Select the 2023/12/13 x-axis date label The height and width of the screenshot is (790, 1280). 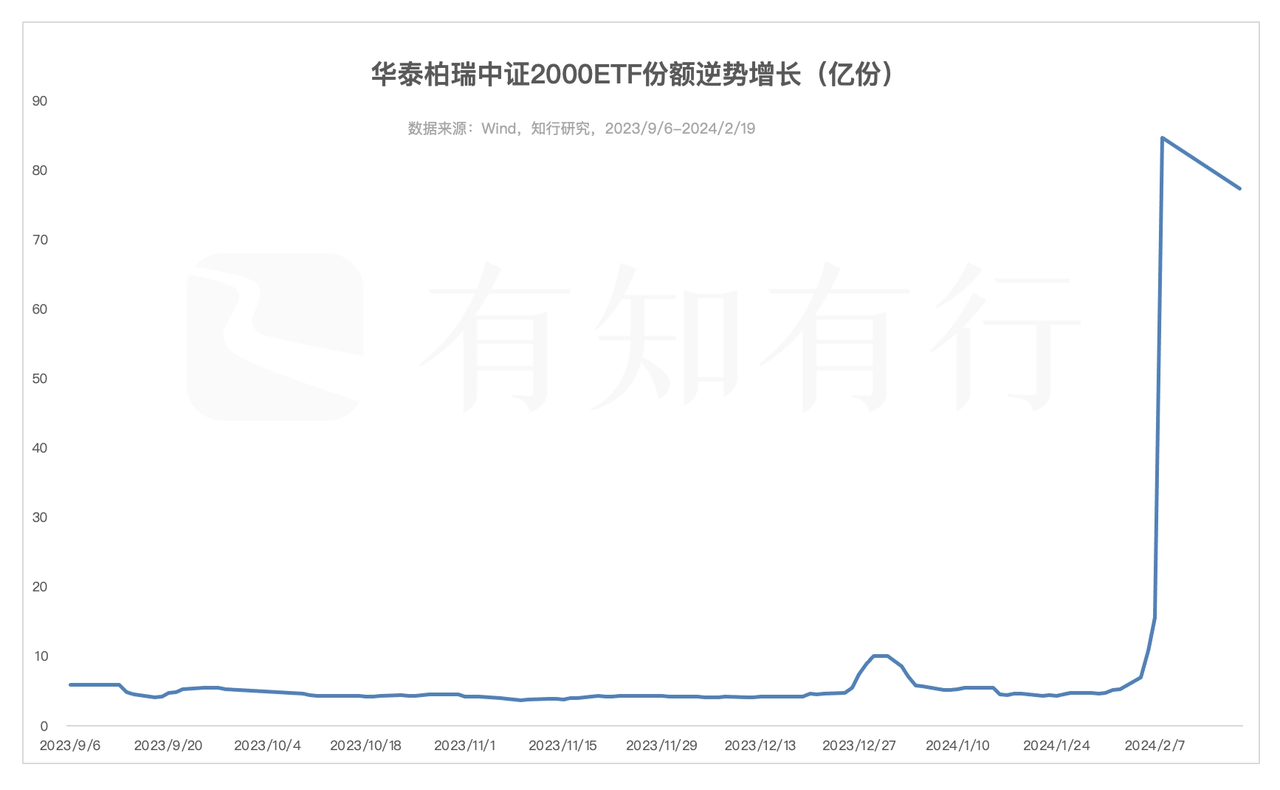(x=760, y=745)
